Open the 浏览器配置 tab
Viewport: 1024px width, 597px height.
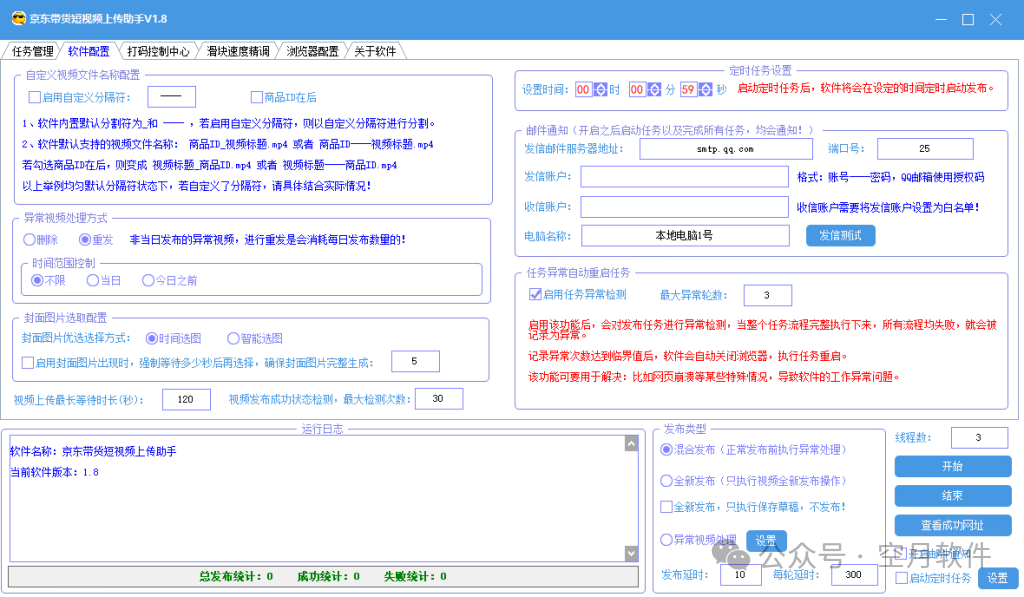[x=312, y=51]
